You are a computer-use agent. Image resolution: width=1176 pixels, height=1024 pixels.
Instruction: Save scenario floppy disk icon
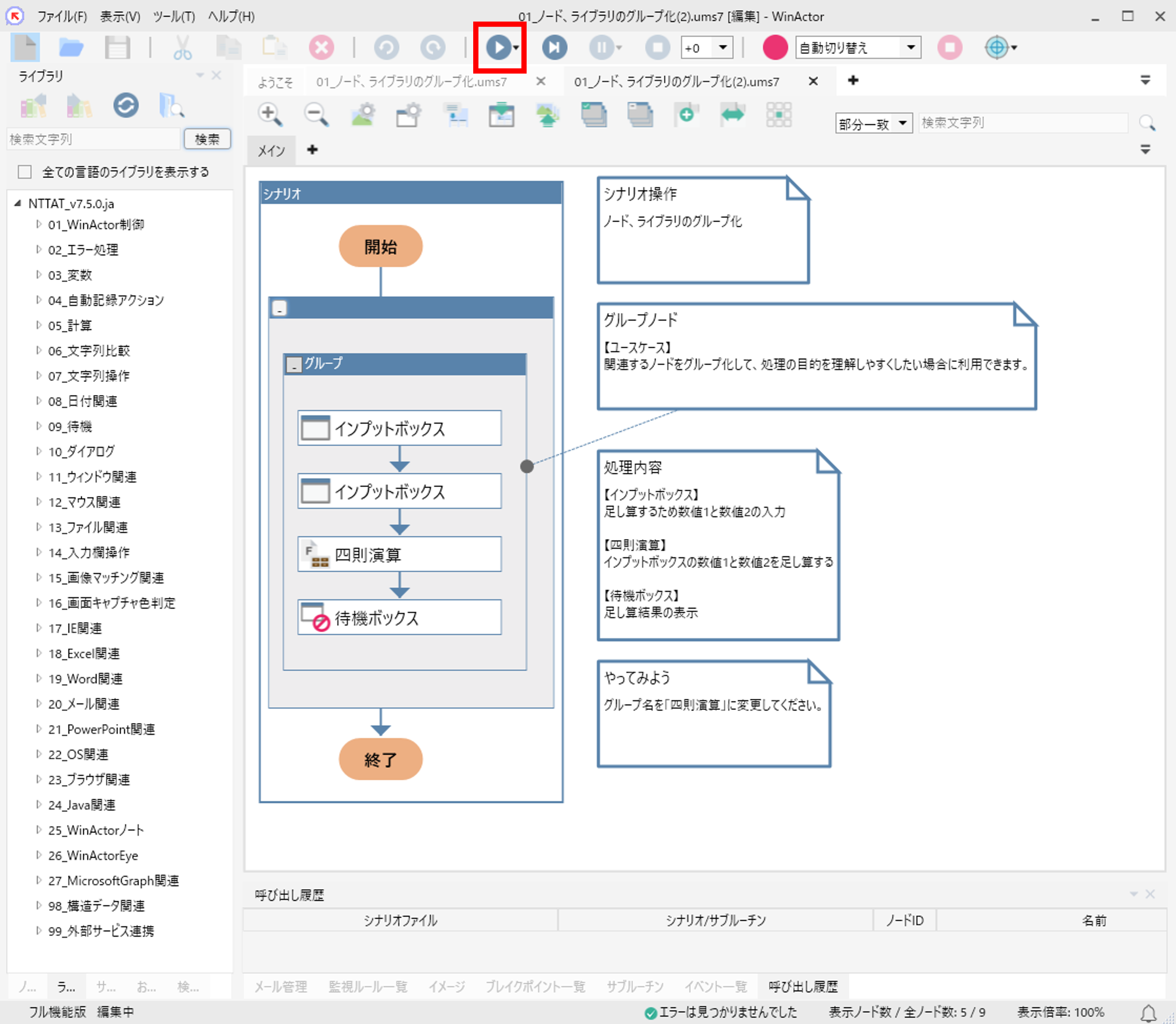pyautogui.click(x=117, y=47)
